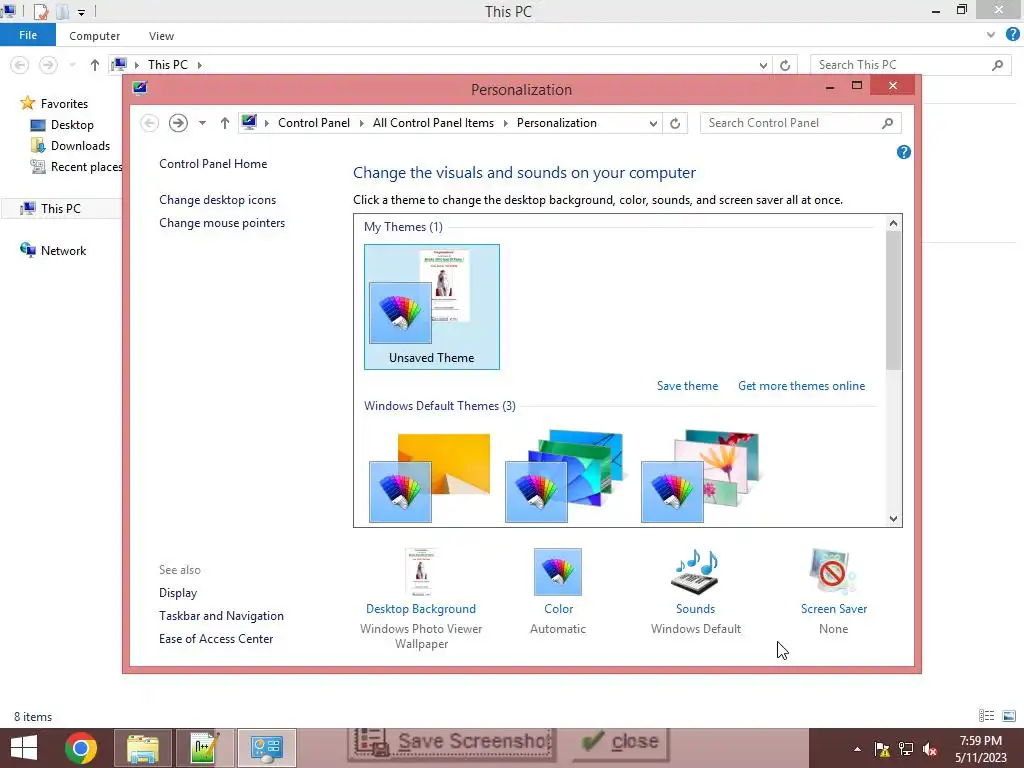Expand the chevron after This PC breadcrumb
The height and width of the screenshot is (768, 1024).
tap(200, 65)
